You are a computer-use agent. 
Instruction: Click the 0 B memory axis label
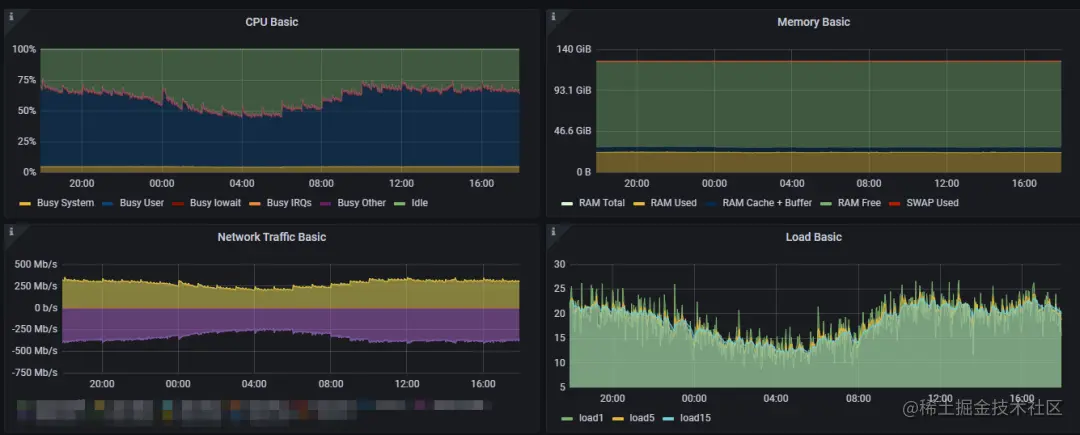[583, 172]
